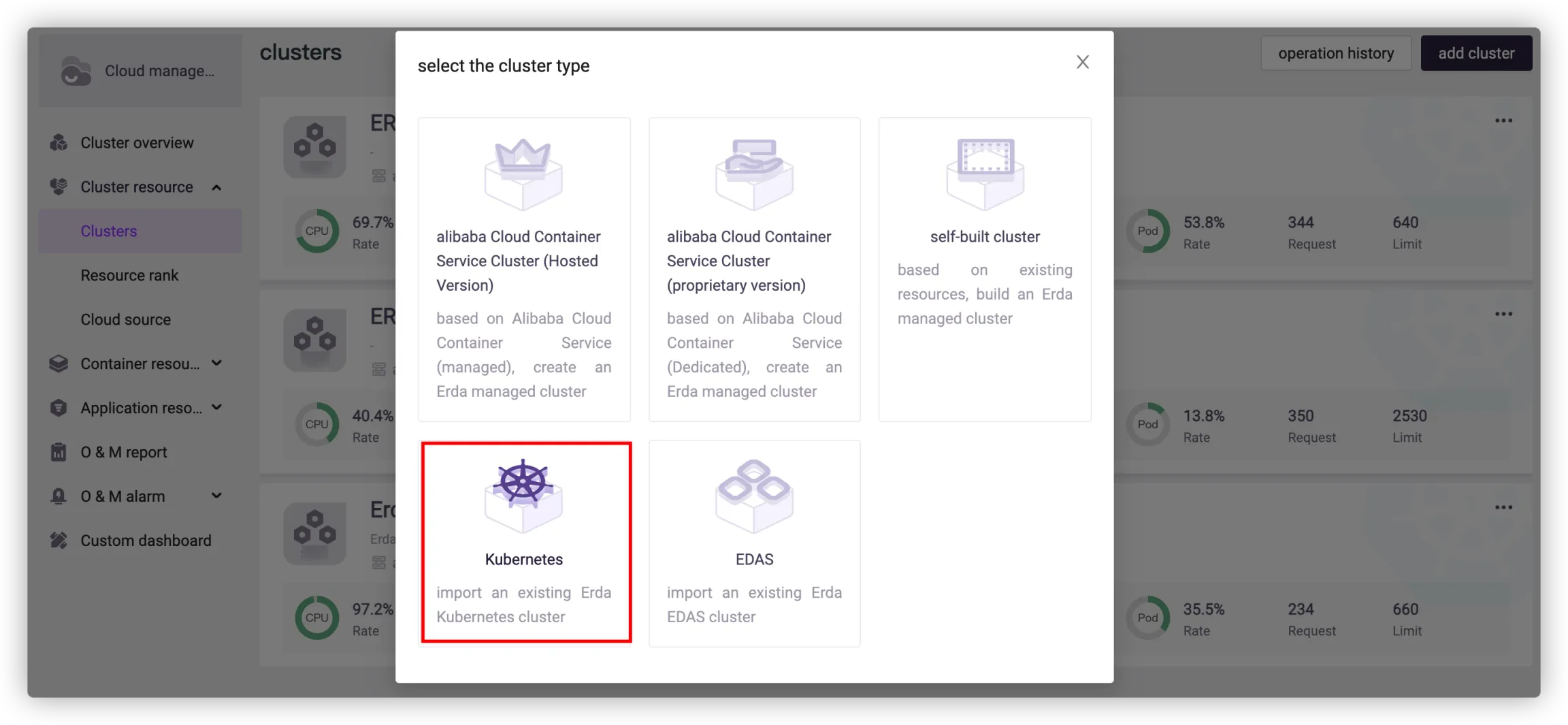This screenshot has height=725, width=1568.
Task: Go to Resource rank page
Action: (129, 276)
